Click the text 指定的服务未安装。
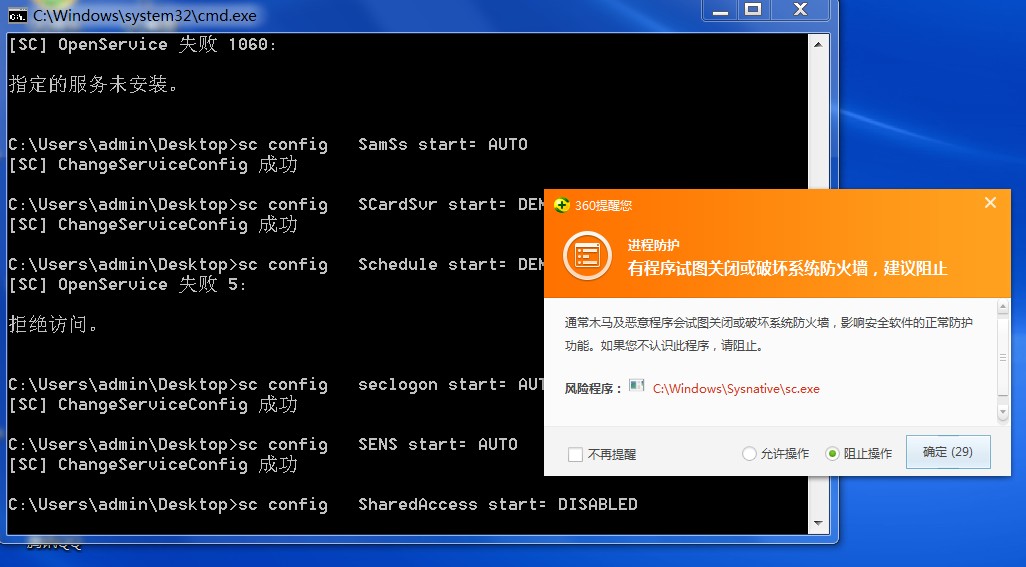The height and width of the screenshot is (567, 1026). (93, 84)
